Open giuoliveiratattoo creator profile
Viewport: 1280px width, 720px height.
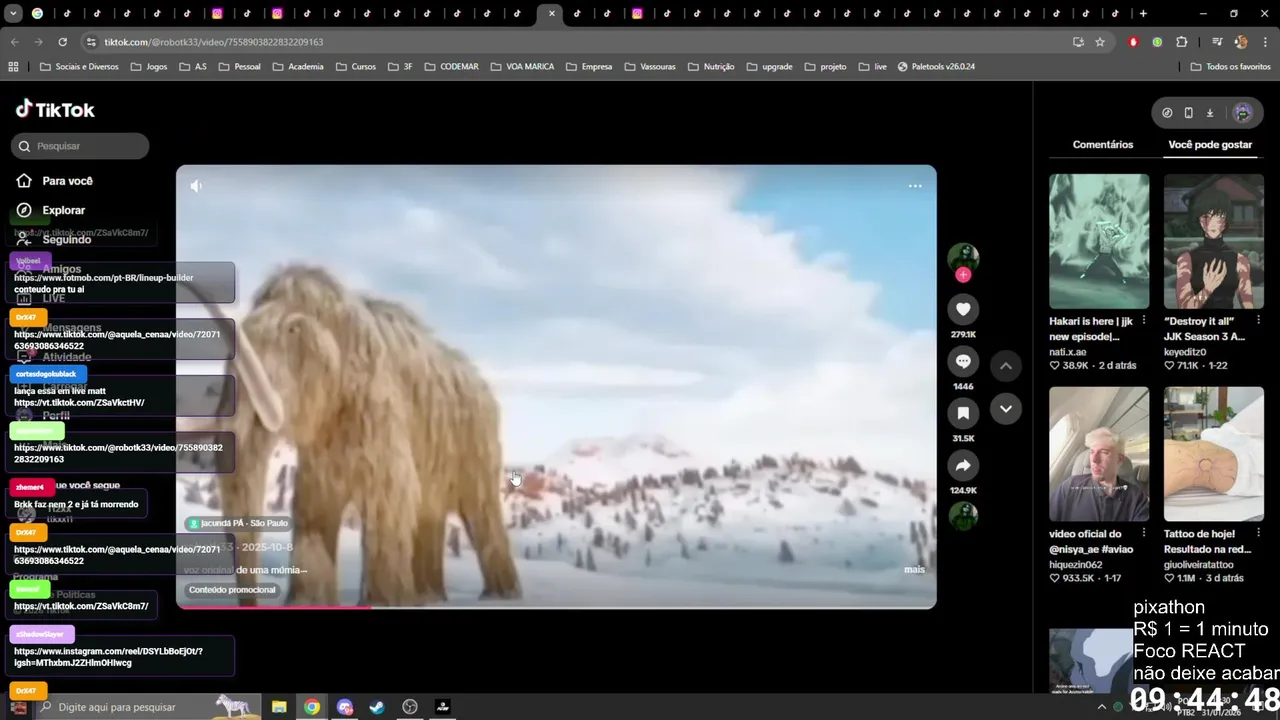coord(1200,565)
